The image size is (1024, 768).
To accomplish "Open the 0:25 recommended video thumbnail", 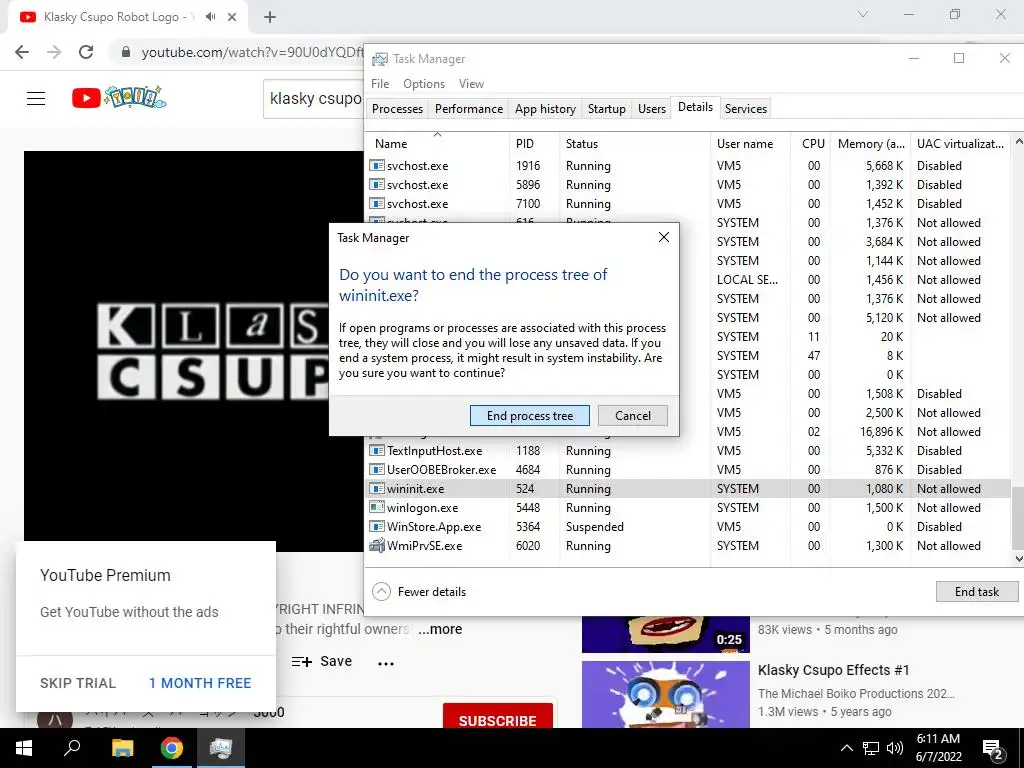I will tap(665, 634).
